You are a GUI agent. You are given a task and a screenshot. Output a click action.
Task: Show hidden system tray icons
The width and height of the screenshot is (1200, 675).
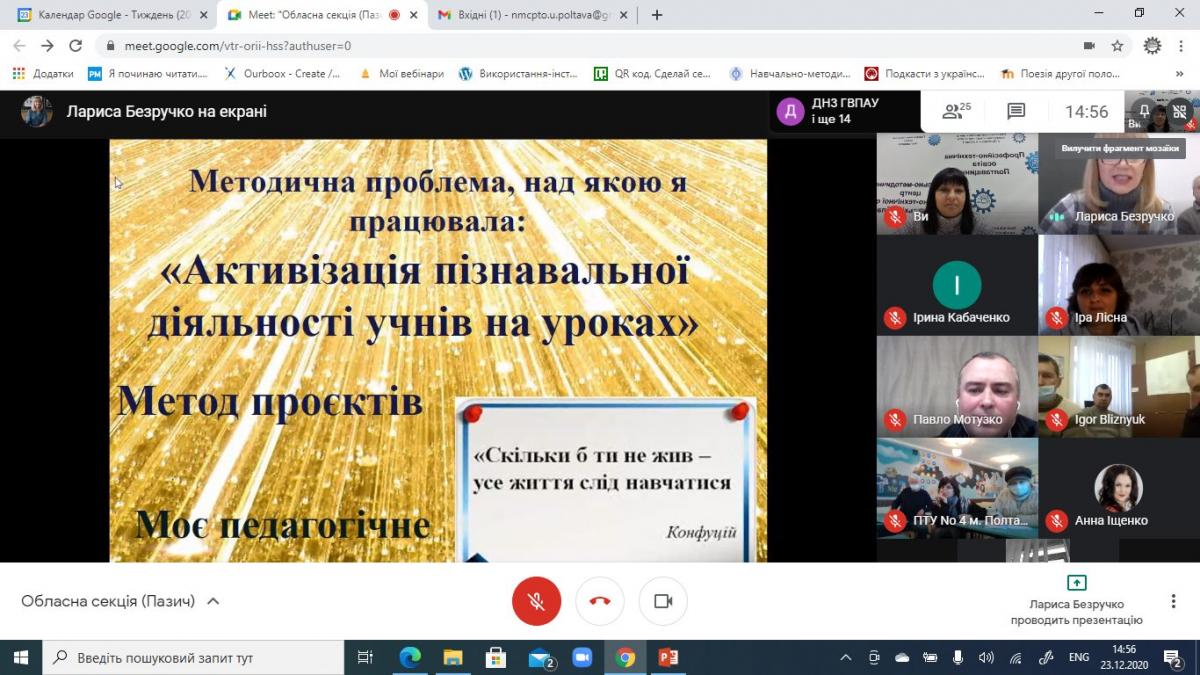point(846,657)
